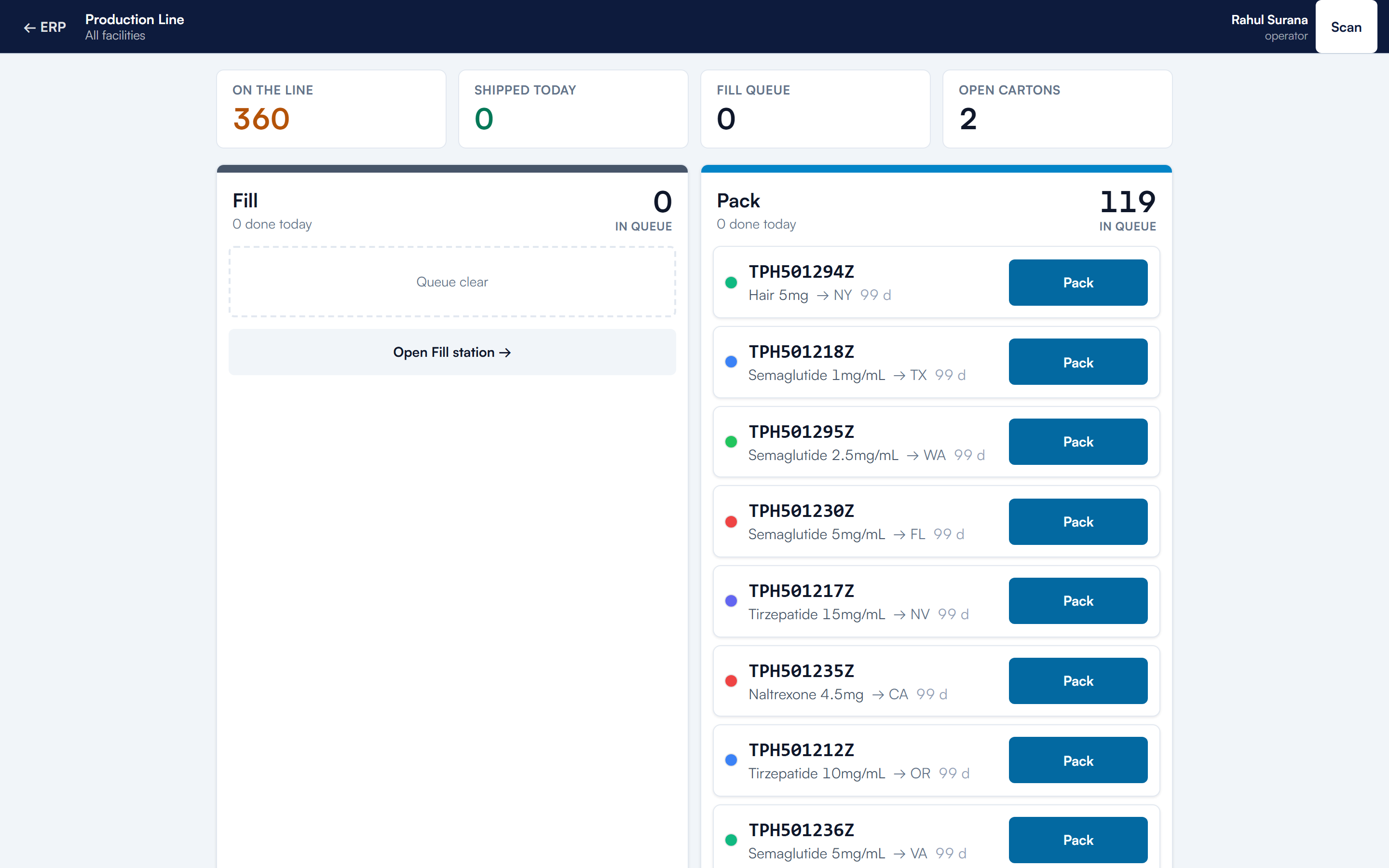The width and height of the screenshot is (1389, 868).
Task: Open the Scan button
Action: click(1346, 27)
